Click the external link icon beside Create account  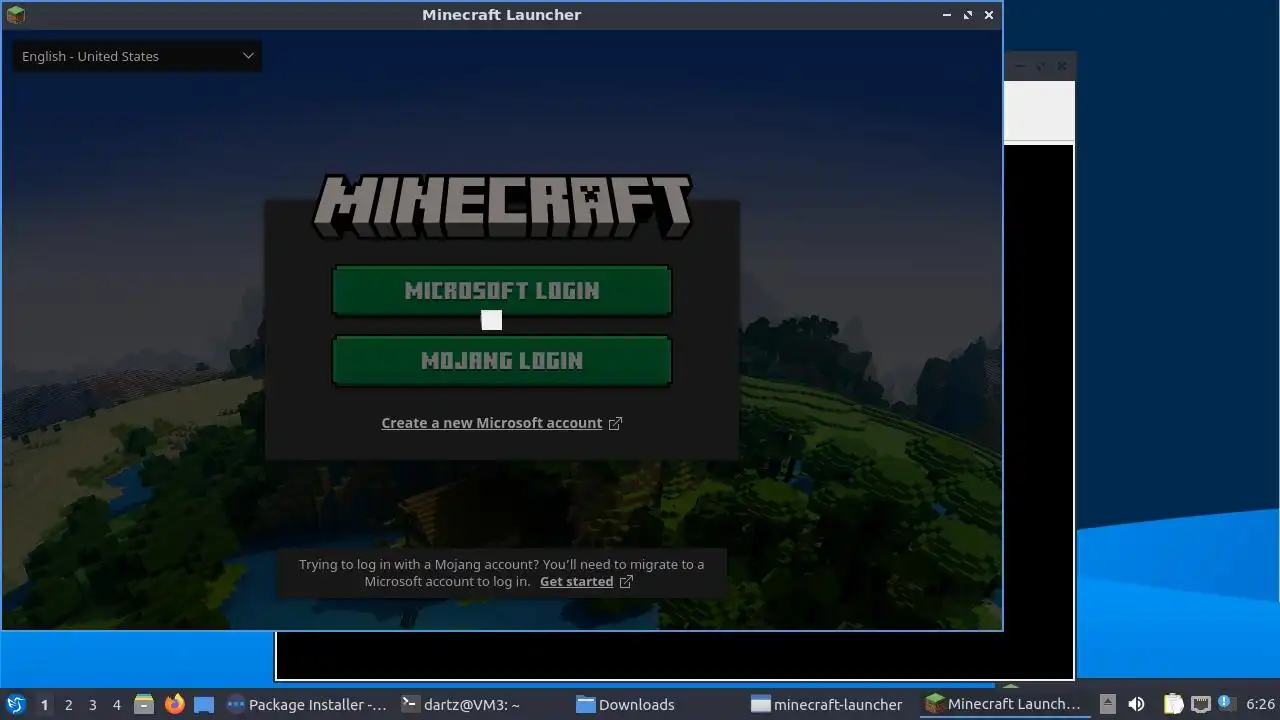[615, 423]
